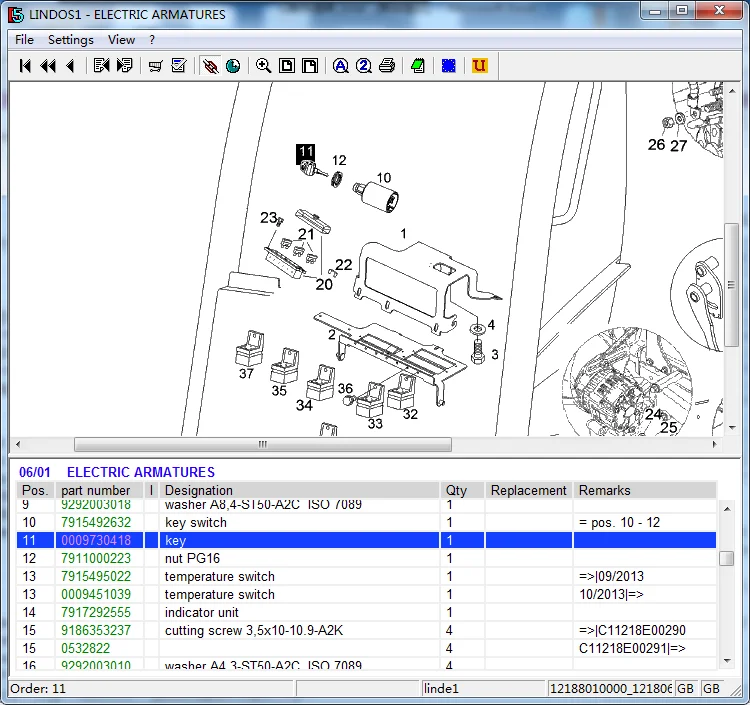
Task: Open the shopping cart icon
Action: click(x=155, y=66)
